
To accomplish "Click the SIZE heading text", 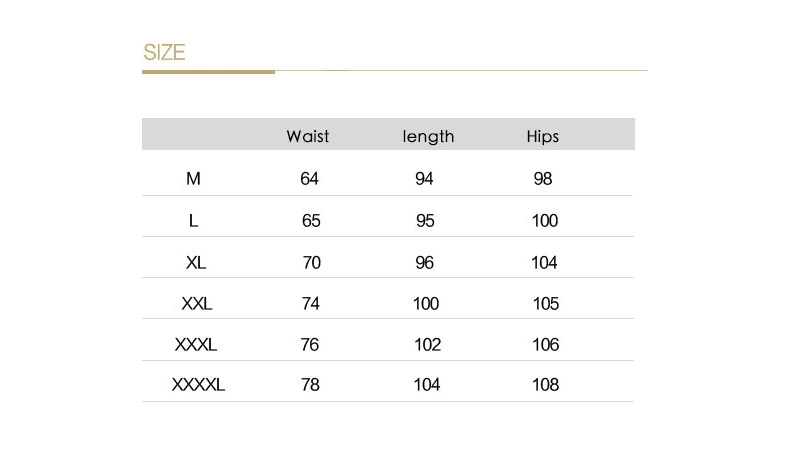I will click(164, 52).
